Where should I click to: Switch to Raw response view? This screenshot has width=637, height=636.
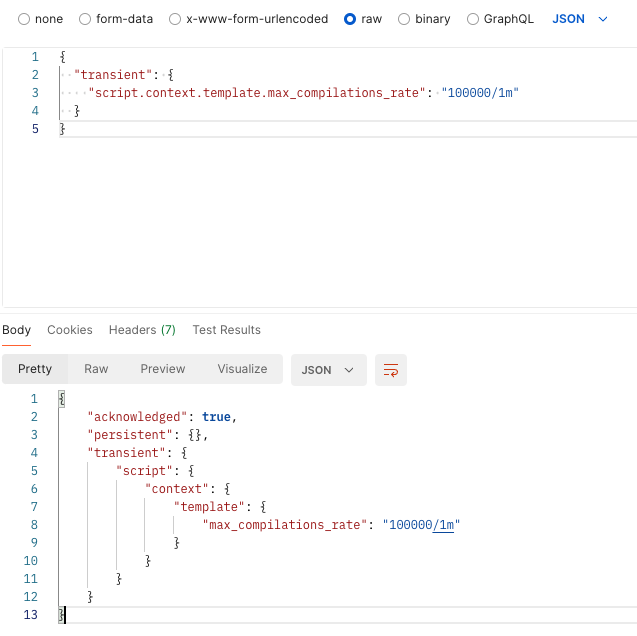pos(96,369)
